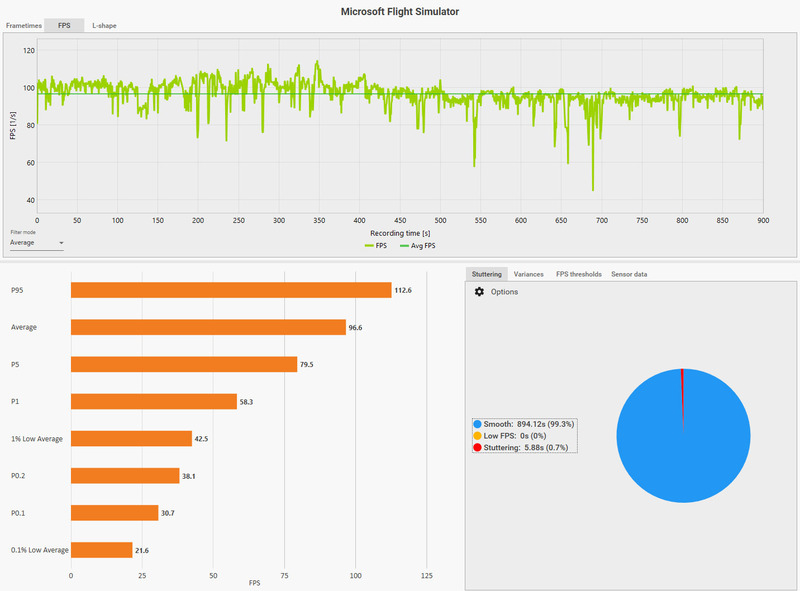800x591 pixels.
Task: Click the 38.1 value label
Action: [189, 476]
